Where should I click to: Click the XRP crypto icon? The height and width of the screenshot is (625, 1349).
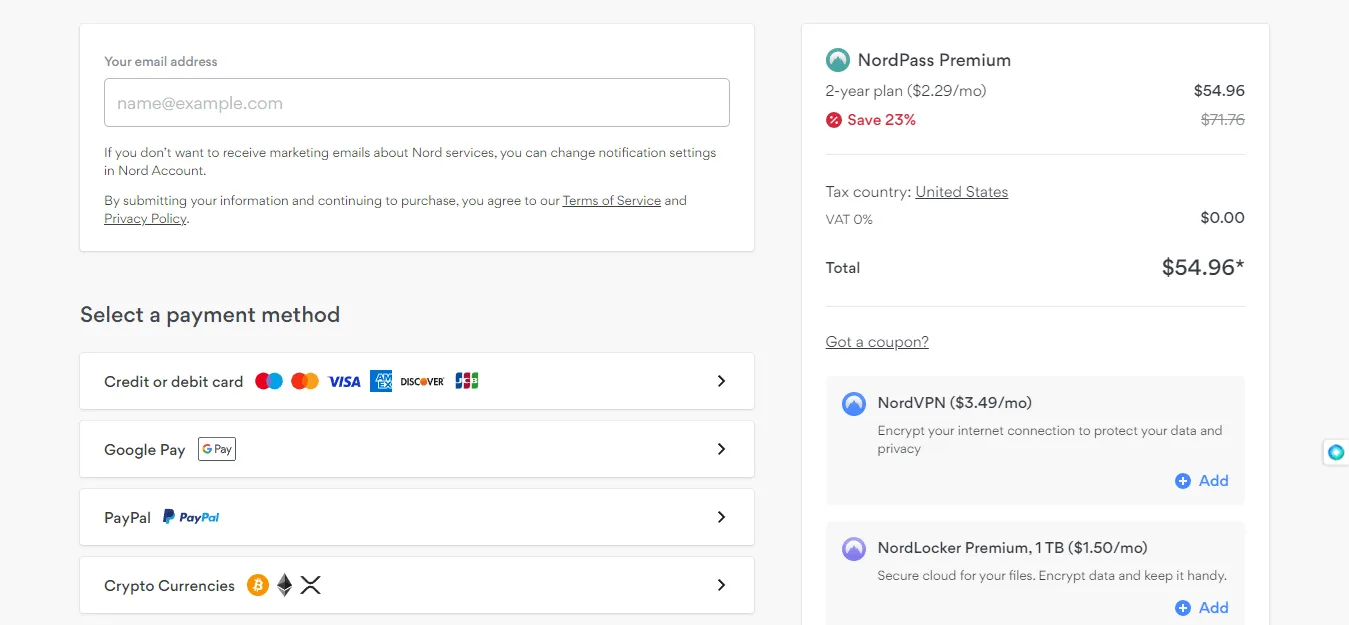[311, 585]
